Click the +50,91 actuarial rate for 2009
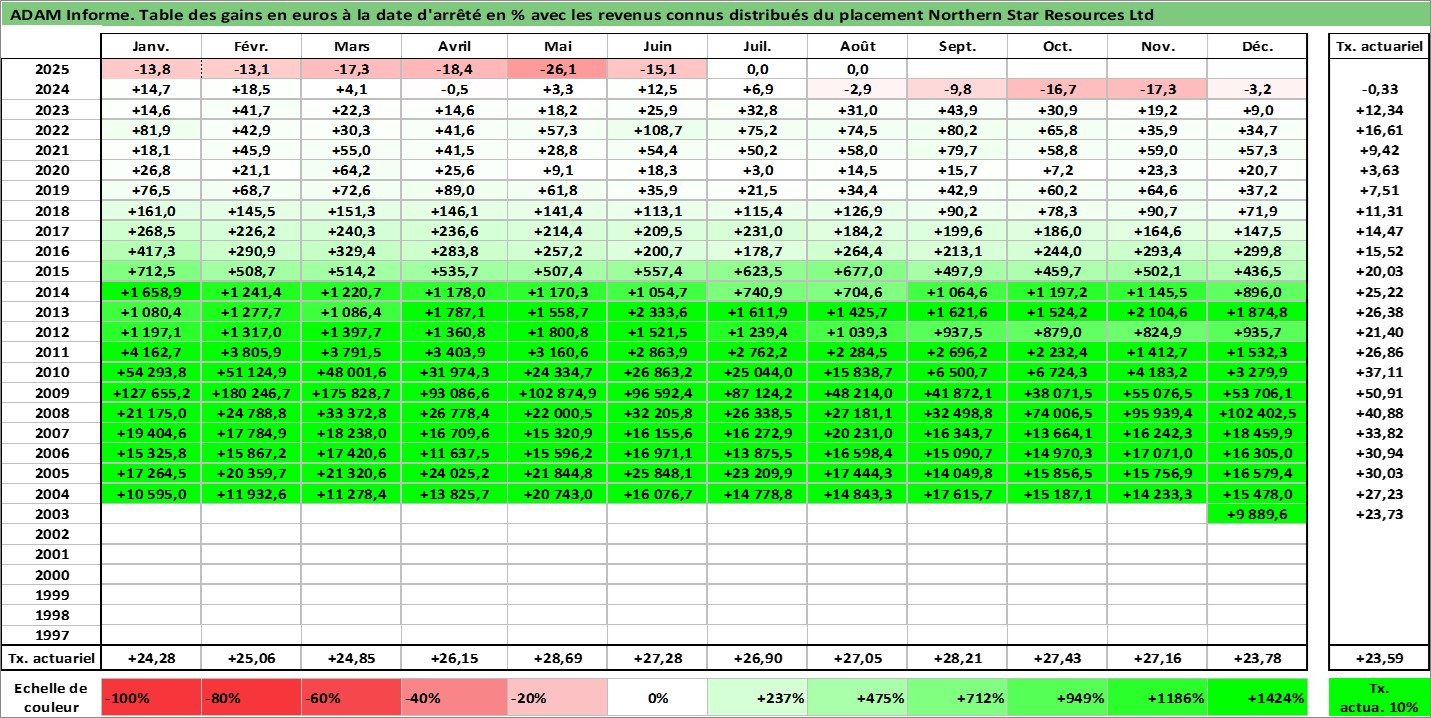1431x718 pixels. tap(1379, 393)
